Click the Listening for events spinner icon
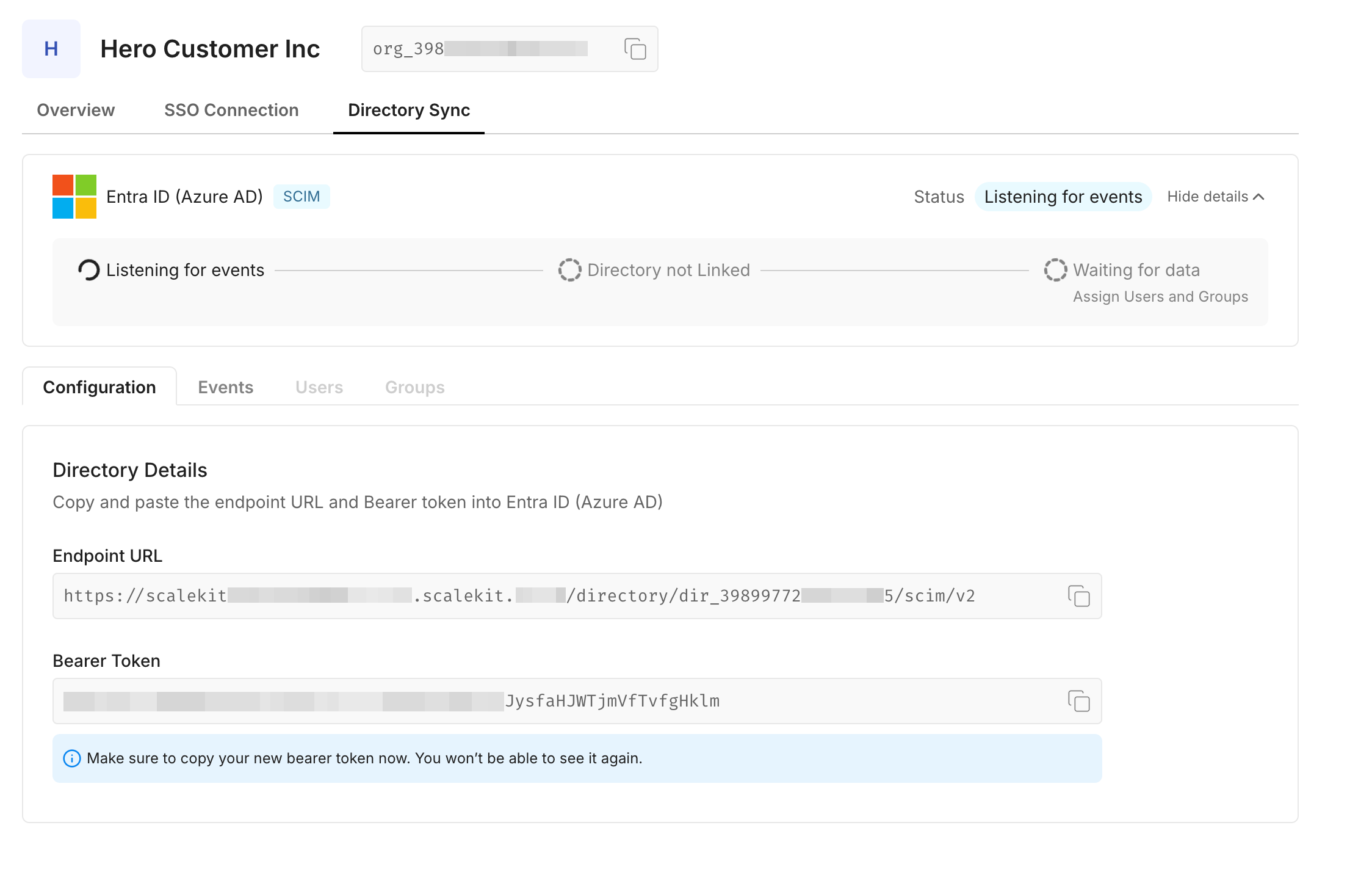This screenshot has height=883, width=1372. [89, 269]
